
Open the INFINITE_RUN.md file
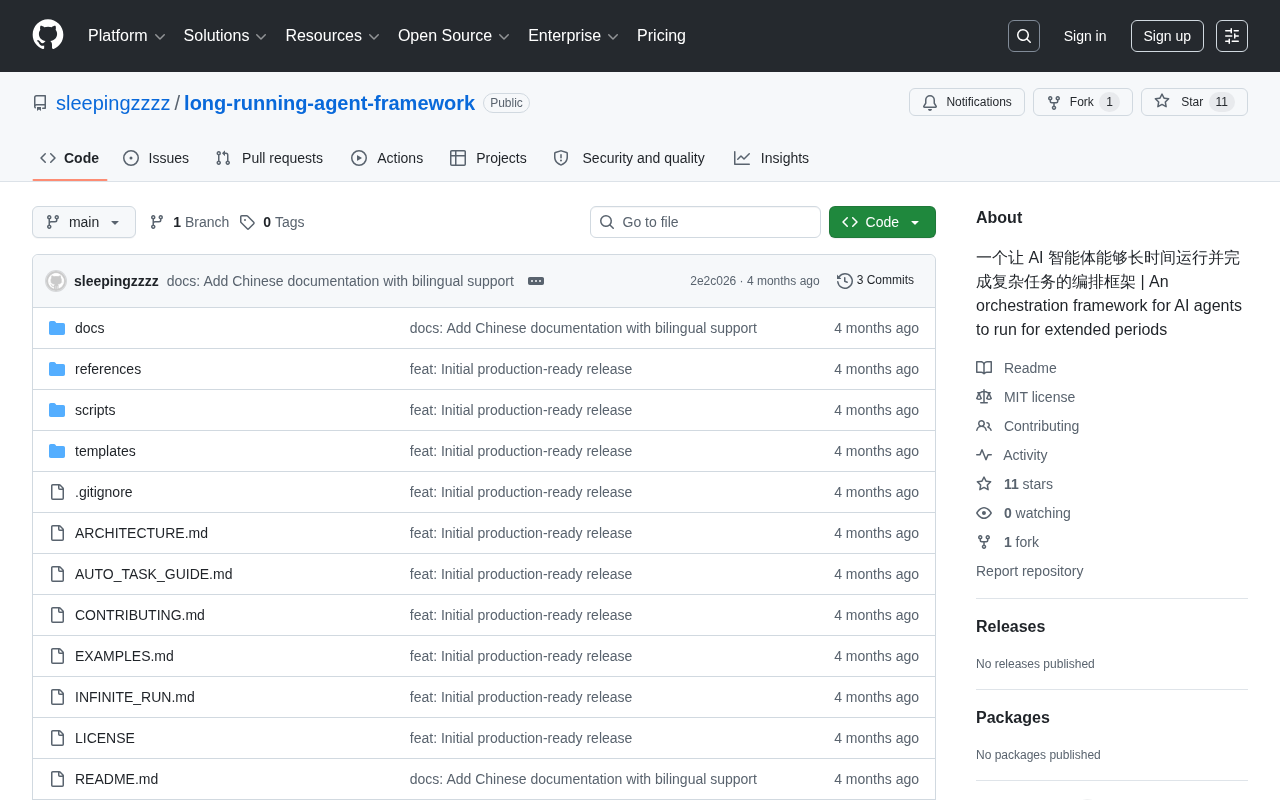click(135, 697)
